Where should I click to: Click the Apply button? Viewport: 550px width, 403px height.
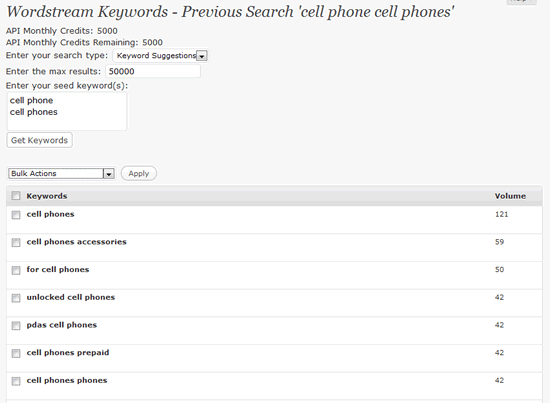point(139,174)
